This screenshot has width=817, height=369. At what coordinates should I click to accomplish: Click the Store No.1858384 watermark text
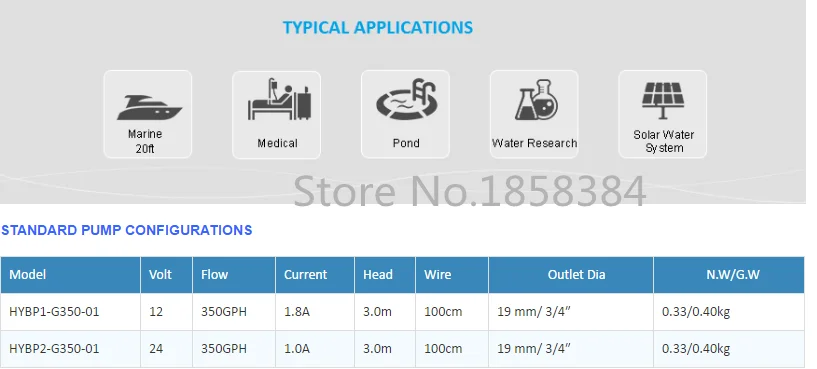pyautogui.click(x=470, y=190)
